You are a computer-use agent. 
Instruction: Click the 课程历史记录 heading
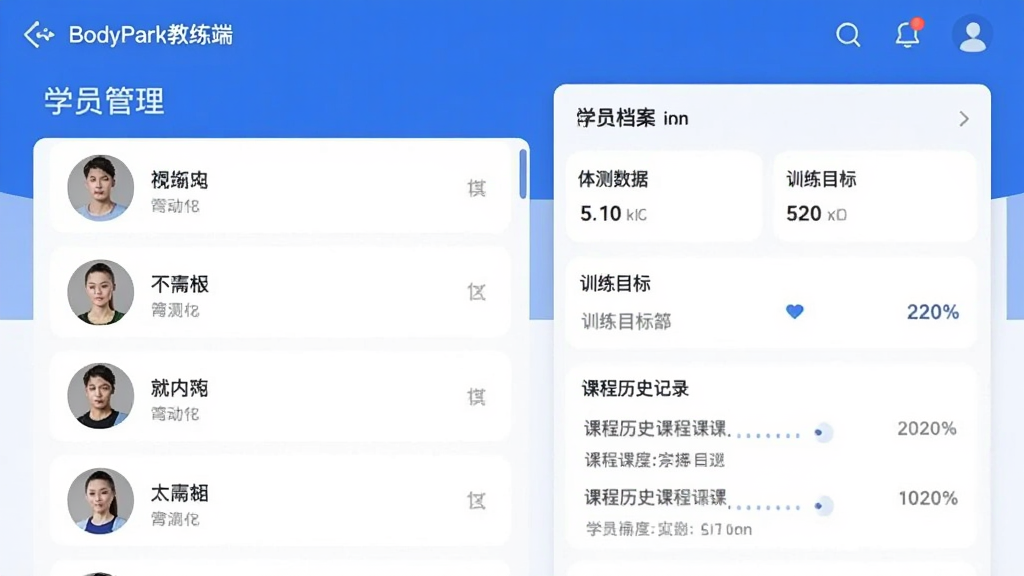point(635,389)
